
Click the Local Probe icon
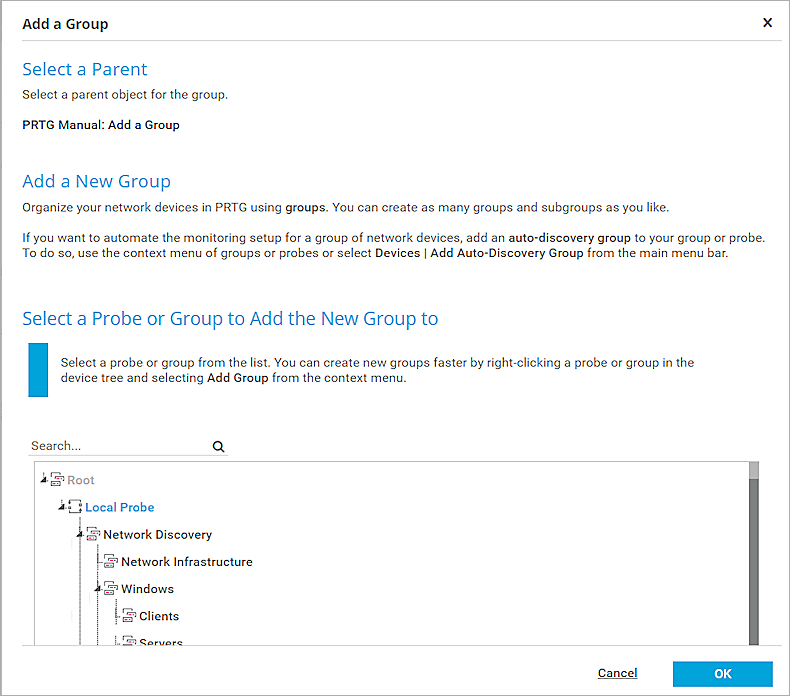pos(75,507)
